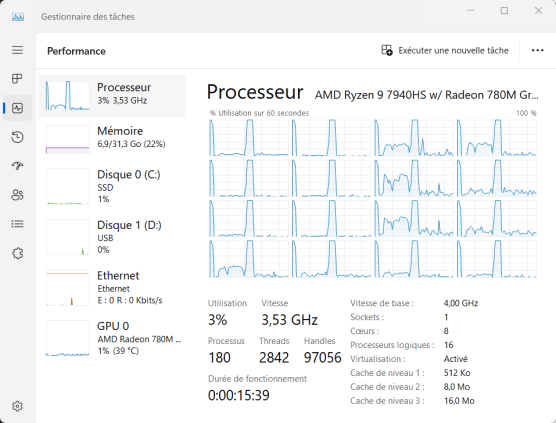The height and width of the screenshot is (423, 556).
Task: Open the three-dot more options menu
Action: 537,51
